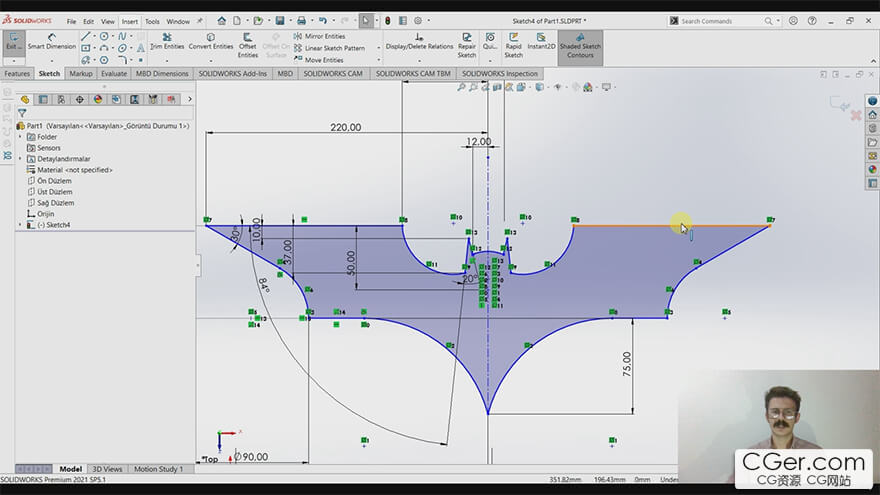
Task: Open the SOLIDWORKS Inspection tab
Action: pyautogui.click(x=499, y=74)
